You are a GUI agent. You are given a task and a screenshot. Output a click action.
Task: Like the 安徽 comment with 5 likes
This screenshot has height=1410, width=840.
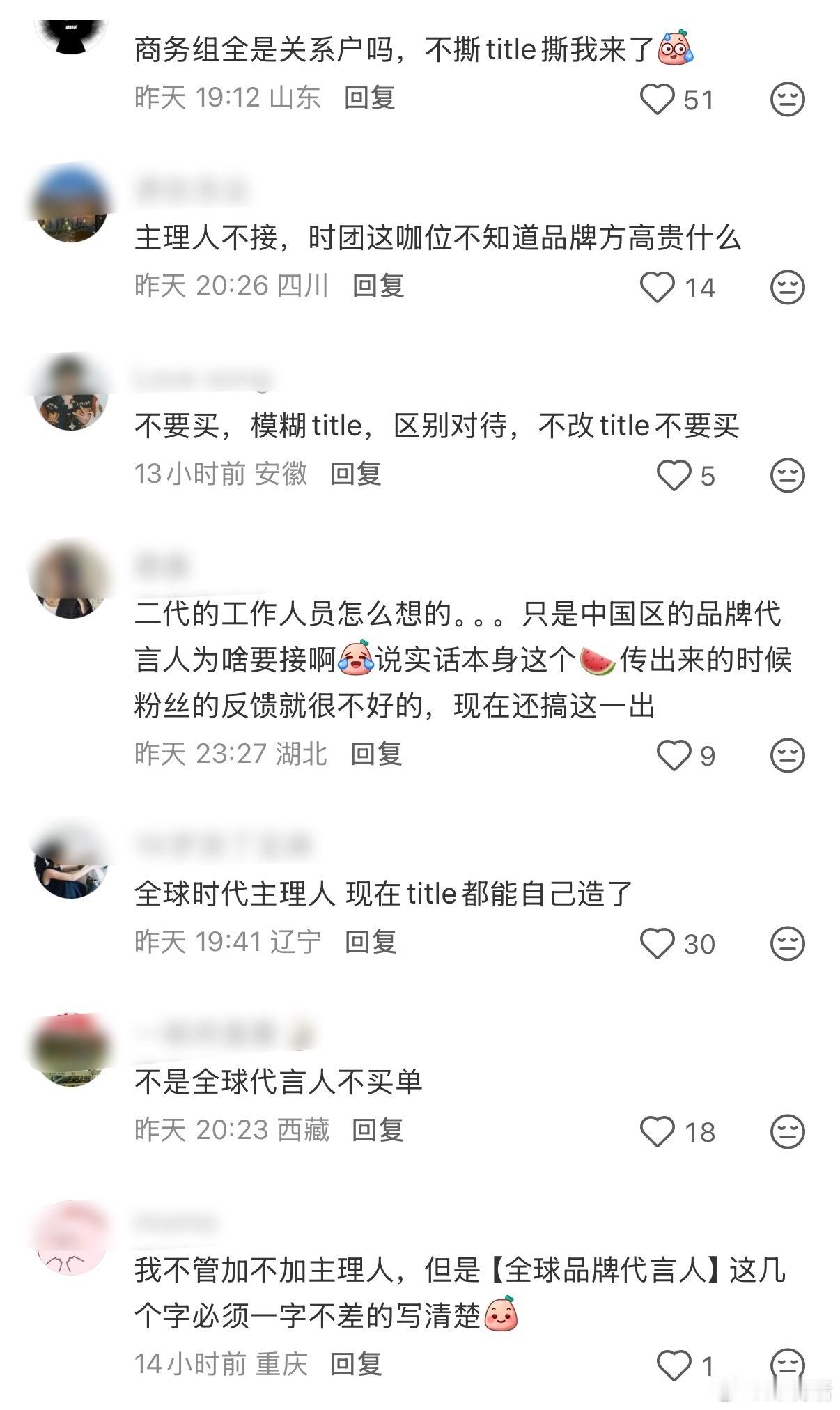674,476
